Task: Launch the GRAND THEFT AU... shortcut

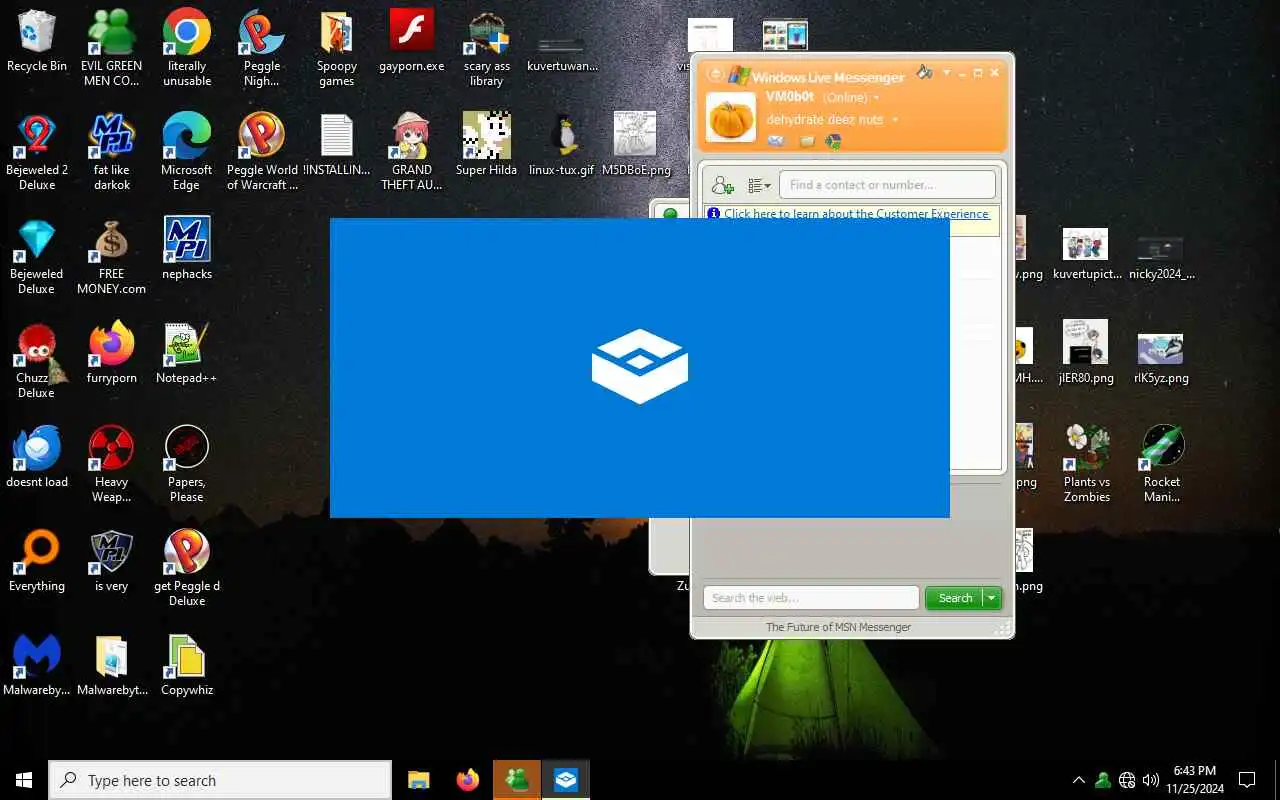Action: [x=411, y=152]
